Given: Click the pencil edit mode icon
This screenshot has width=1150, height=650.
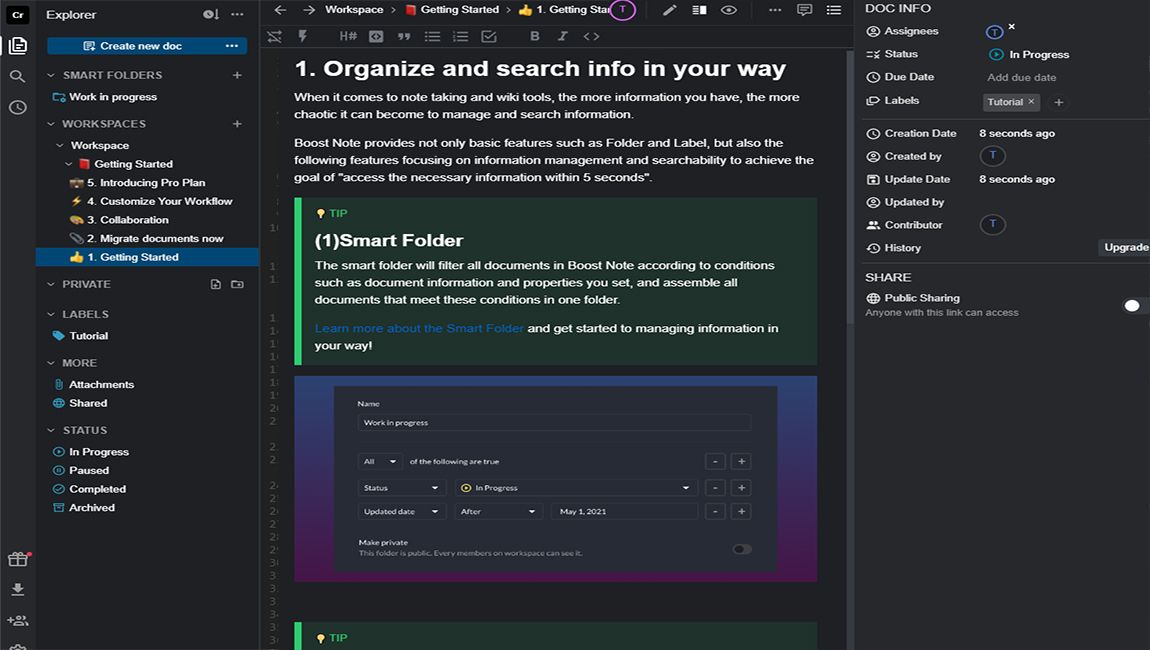Looking at the screenshot, I should (x=669, y=10).
